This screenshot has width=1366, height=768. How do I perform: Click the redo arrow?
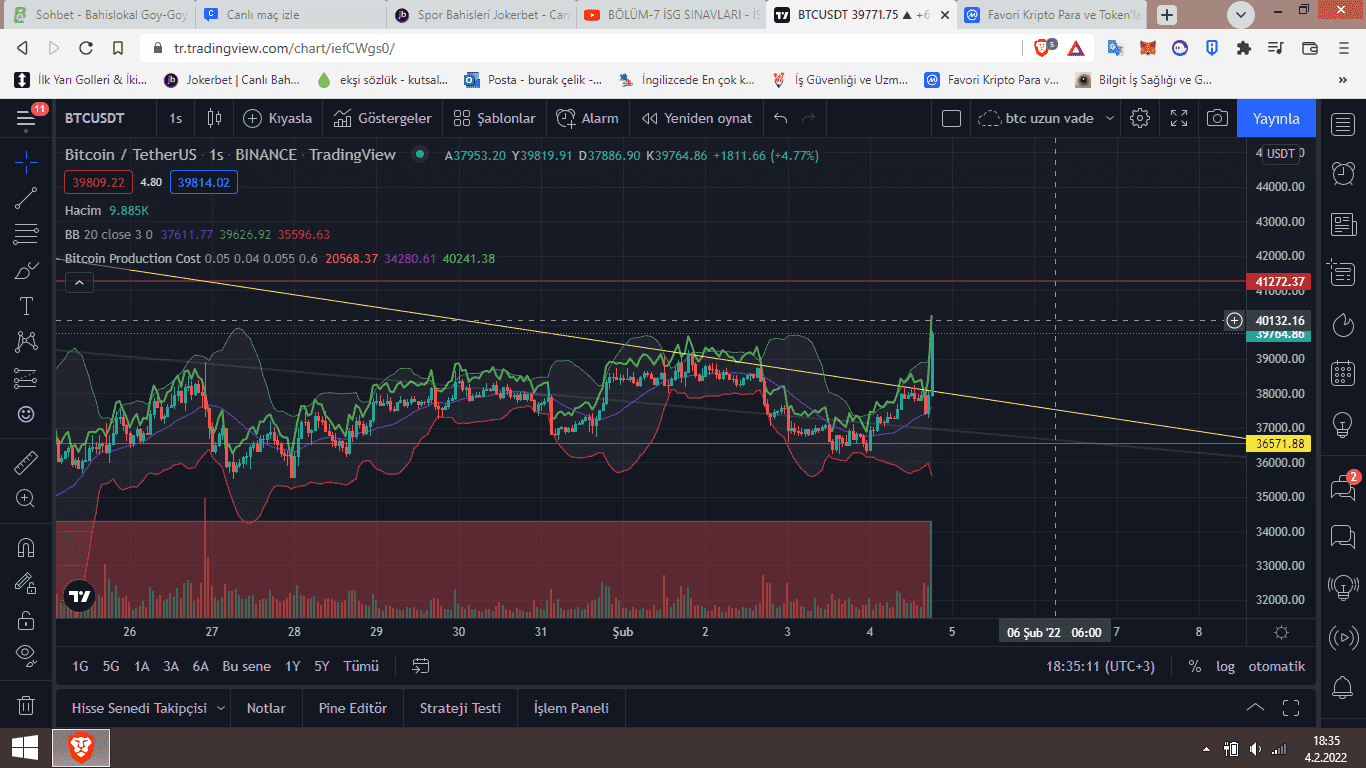click(x=808, y=118)
